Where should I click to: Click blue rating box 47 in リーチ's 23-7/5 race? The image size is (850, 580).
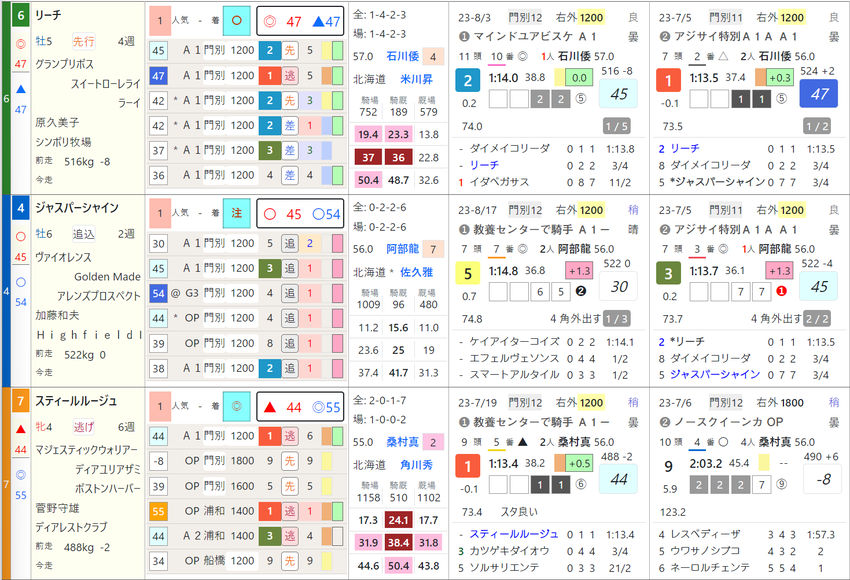[x=819, y=94]
